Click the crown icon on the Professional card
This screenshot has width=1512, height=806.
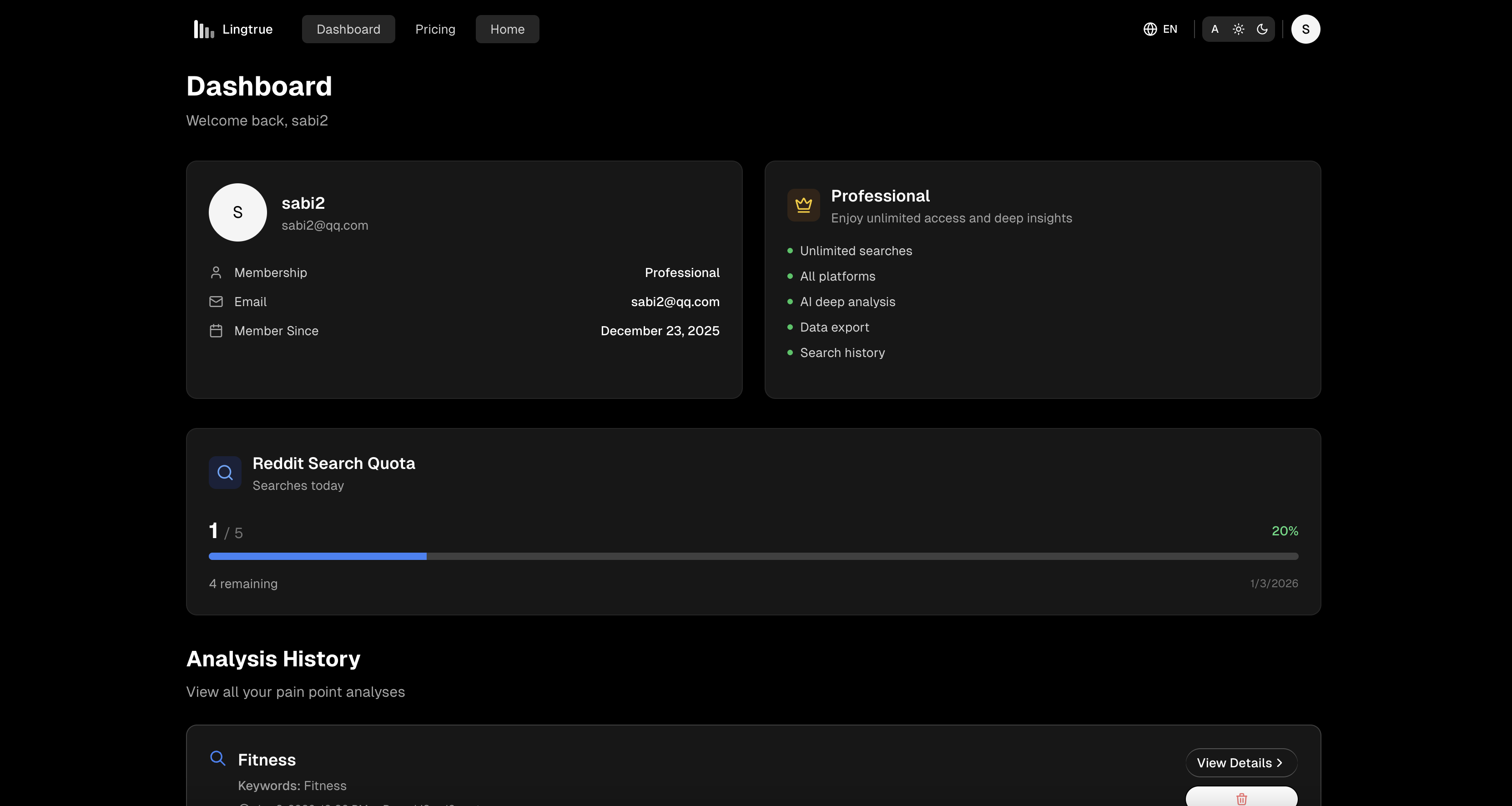(804, 205)
